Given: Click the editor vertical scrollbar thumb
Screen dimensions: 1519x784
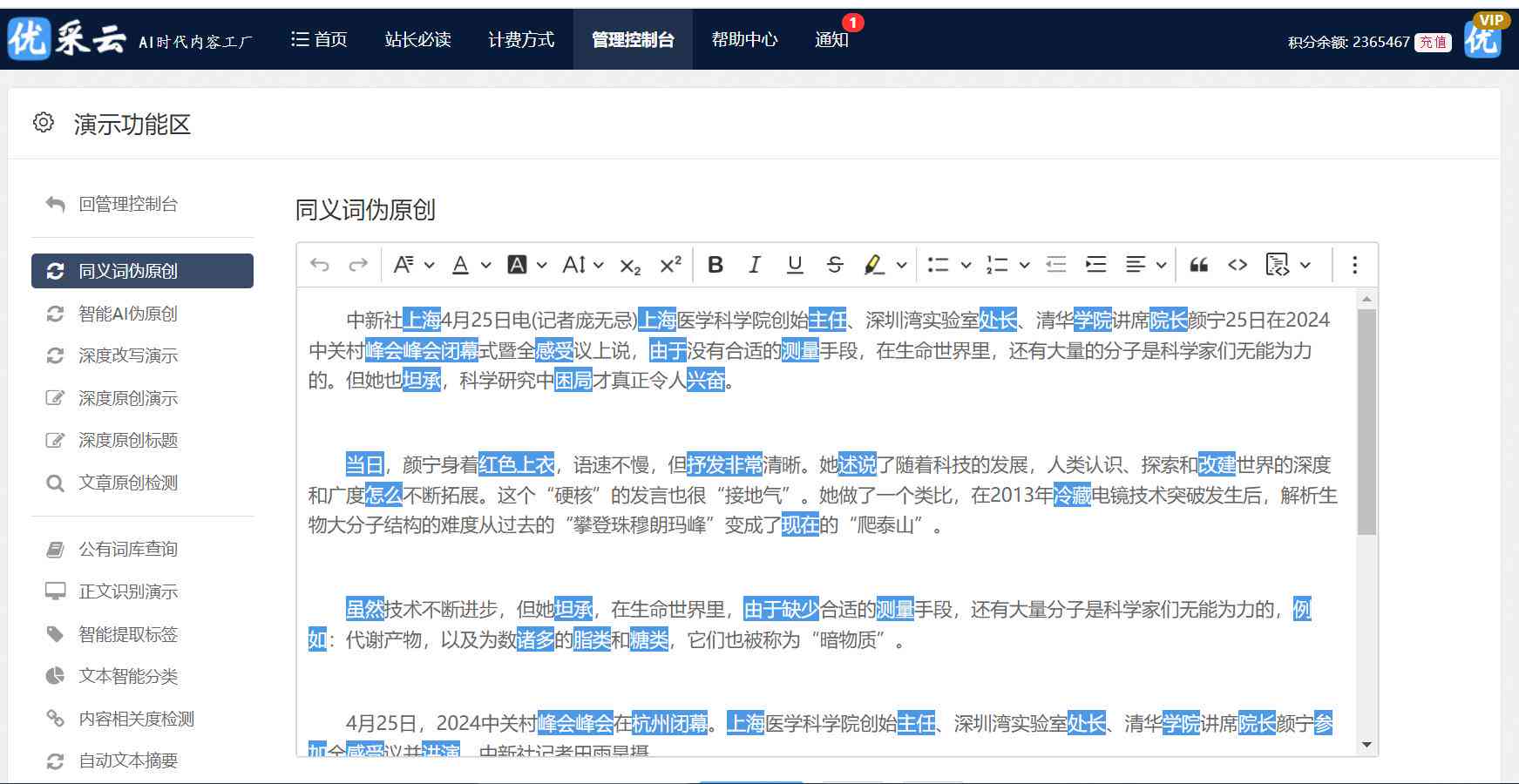Looking at the screenshot, I should pyautogui.click(x=1366, y=422).
